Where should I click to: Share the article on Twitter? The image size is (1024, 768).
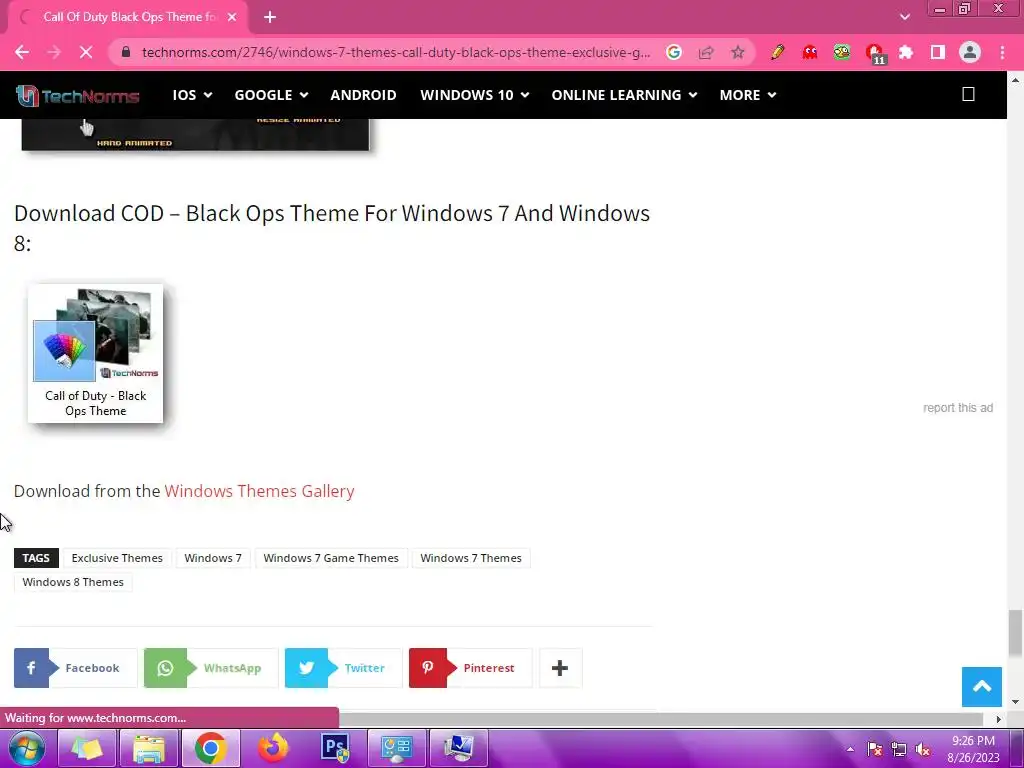point(344,668)
